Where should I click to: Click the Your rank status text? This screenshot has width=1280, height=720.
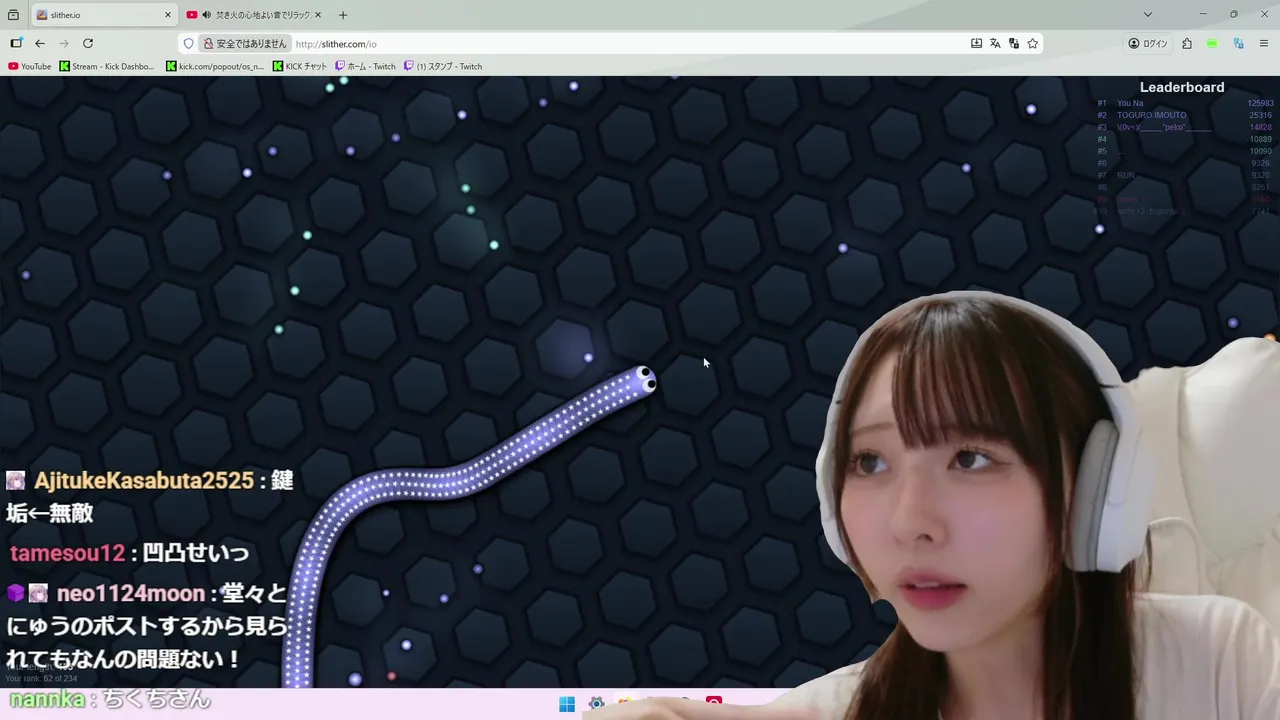click(41, 678)
